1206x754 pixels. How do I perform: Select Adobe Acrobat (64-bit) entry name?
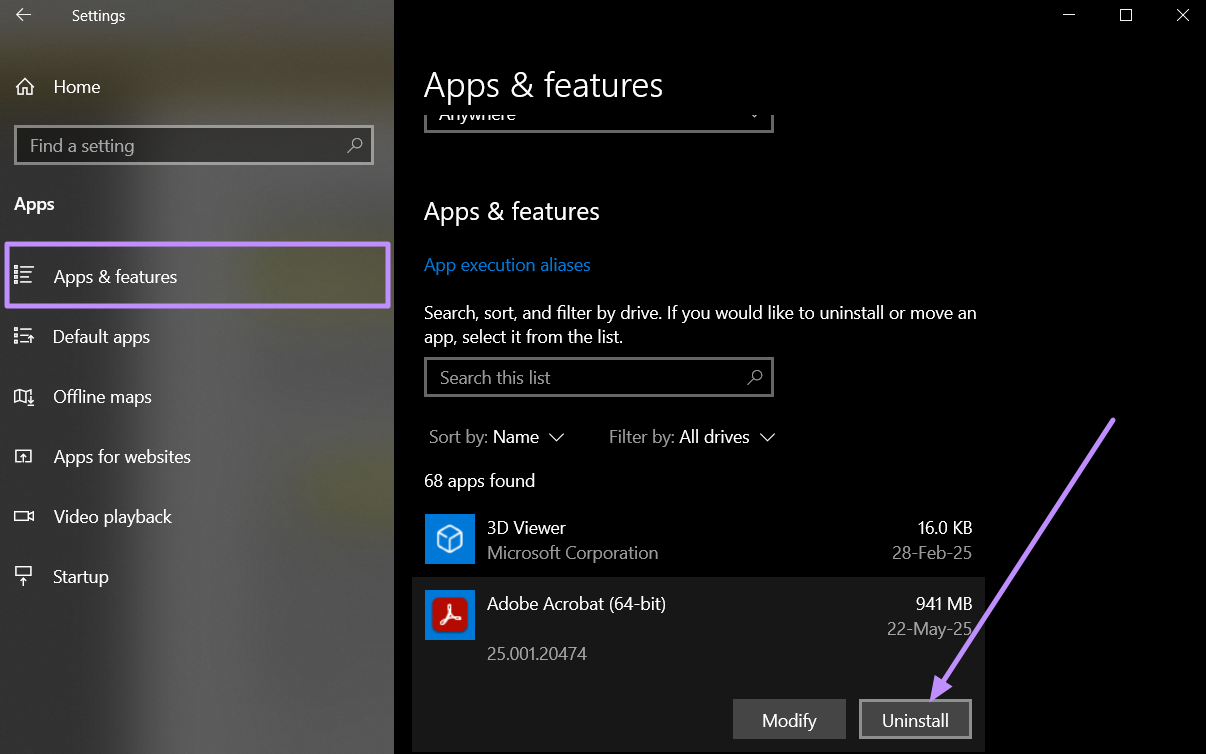[x=576, y=604]
